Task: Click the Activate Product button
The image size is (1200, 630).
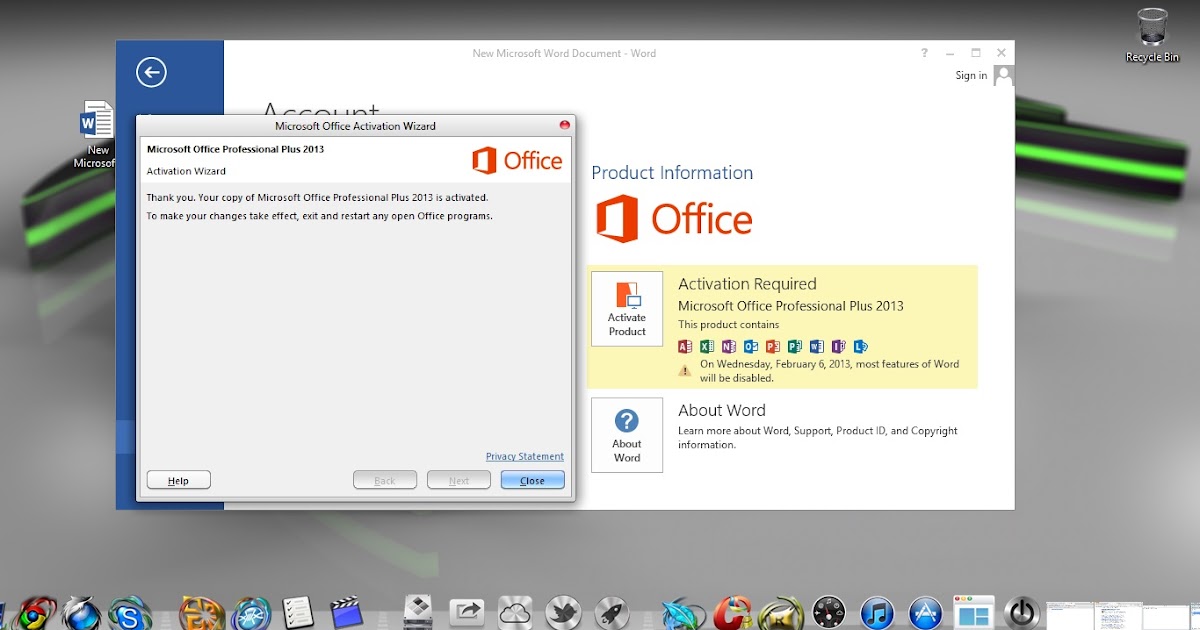Action: tap(627, 309)
